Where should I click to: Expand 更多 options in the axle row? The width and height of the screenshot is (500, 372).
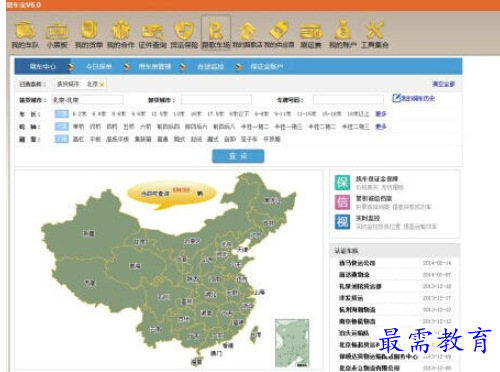coord(380,127)
